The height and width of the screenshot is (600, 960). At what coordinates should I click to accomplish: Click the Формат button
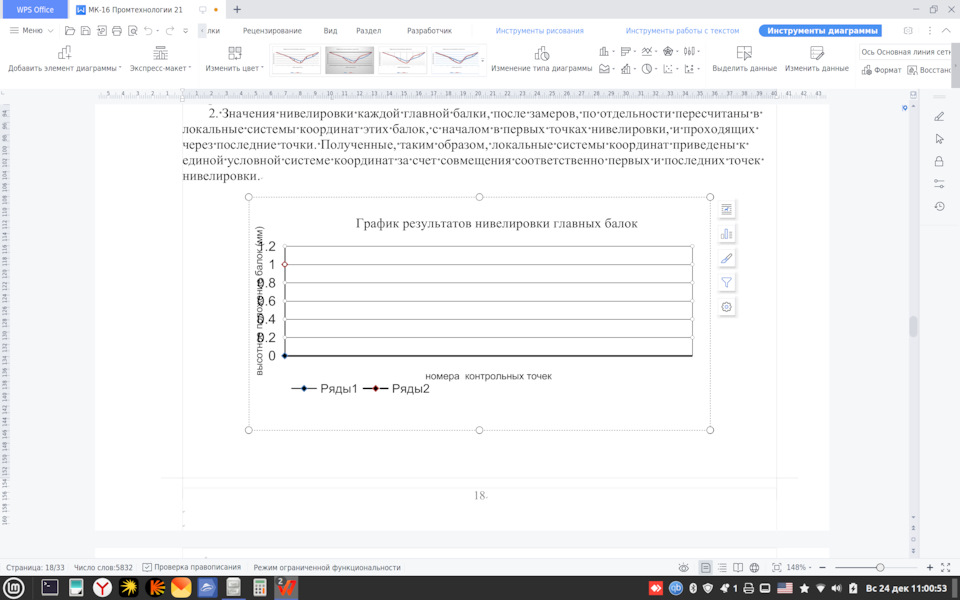[x=881, y=70]
